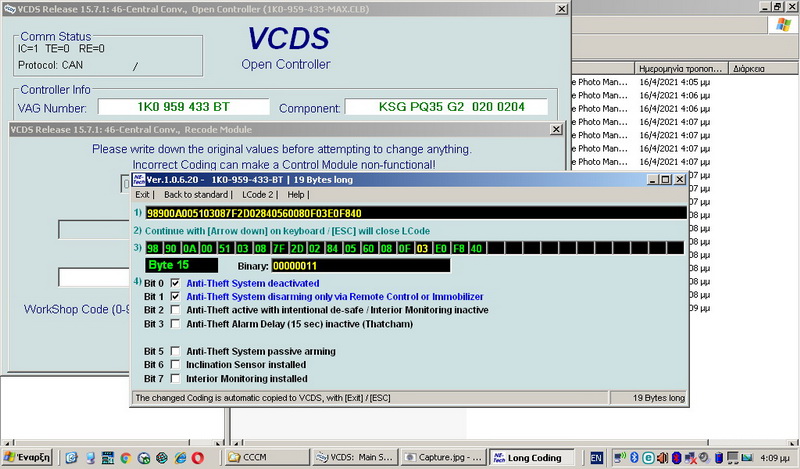Switch to VCDS: Main S... taskbar window
Image resolution: width=800 pixels, height=469 pixels.
[x=355, y=457]
